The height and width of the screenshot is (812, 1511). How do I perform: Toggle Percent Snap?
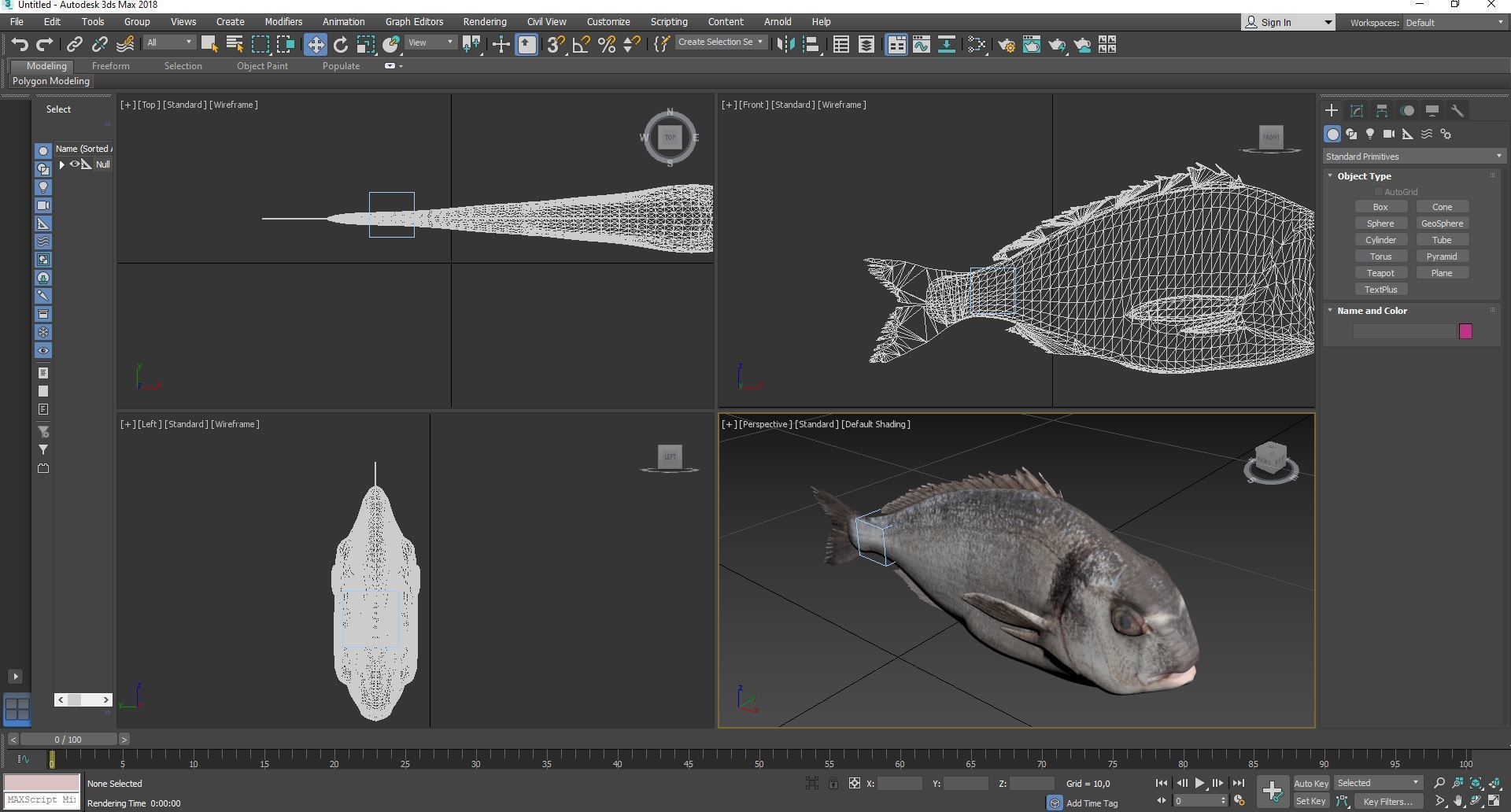click(x=606, y=44)
